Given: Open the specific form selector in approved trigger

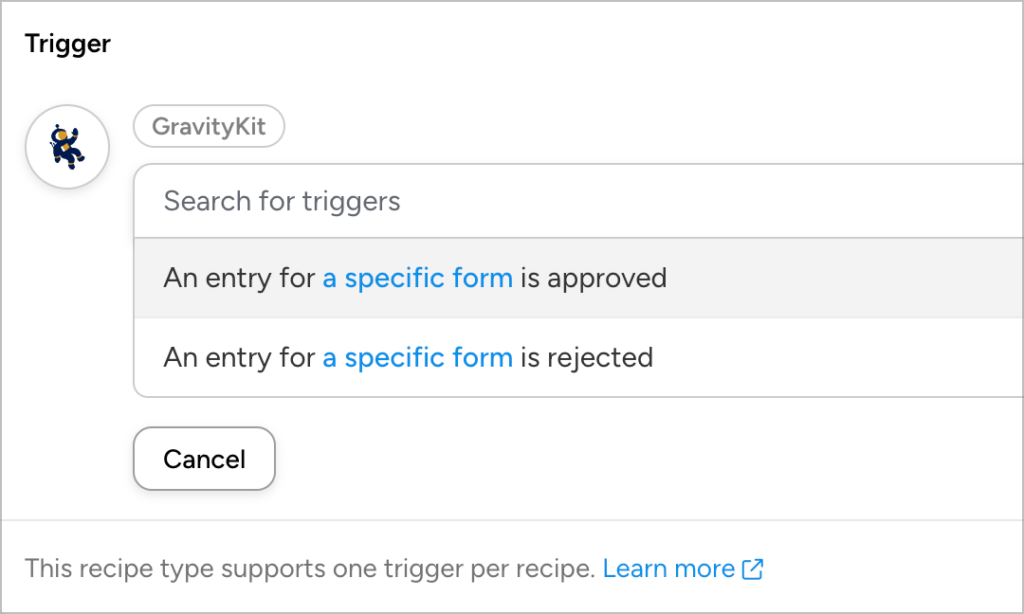Looking at the screenshot, I should click(x=417, y=277).
